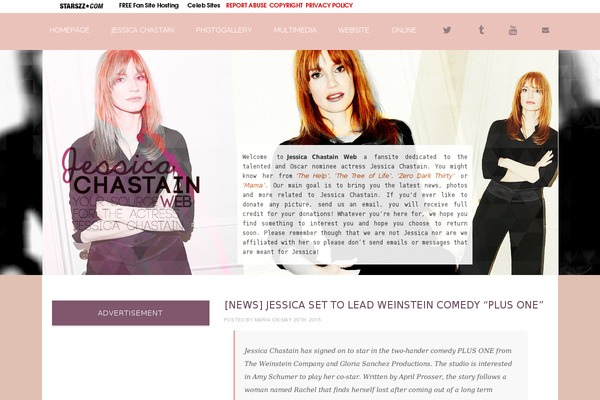Select the MULTIMEDIA menu item
600x400 pixels.
click(295, 30)
